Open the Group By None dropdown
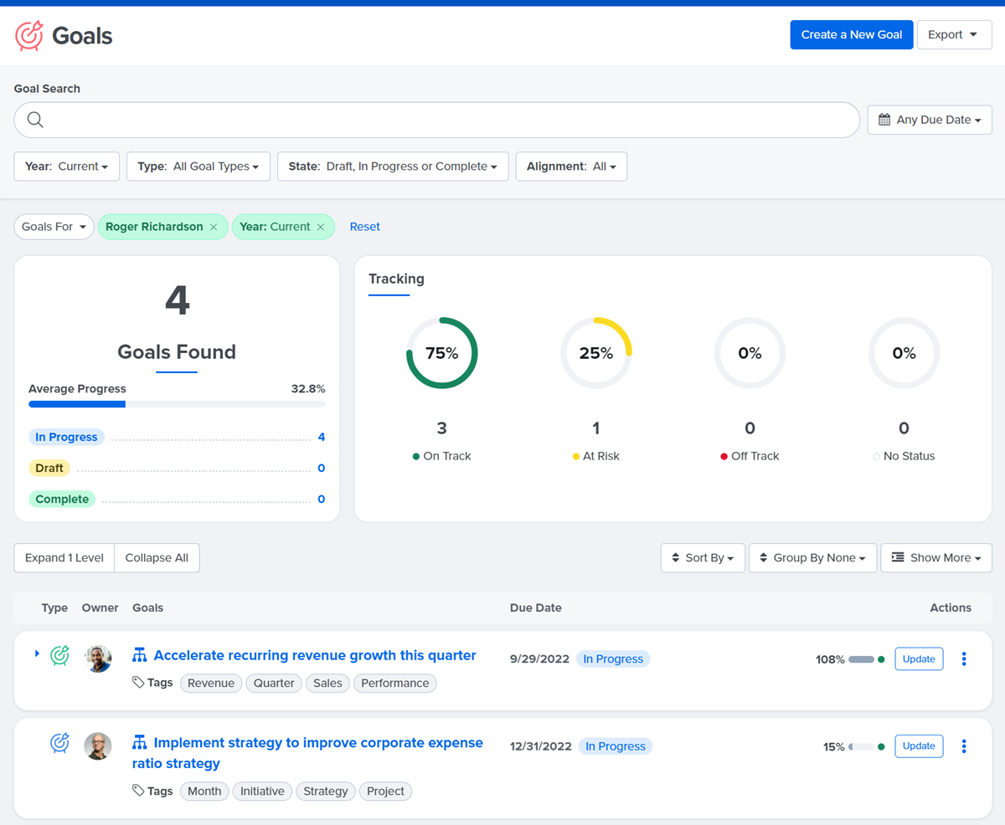The height and width of the screenshot is (825, 1005). [x=813, y=558]
